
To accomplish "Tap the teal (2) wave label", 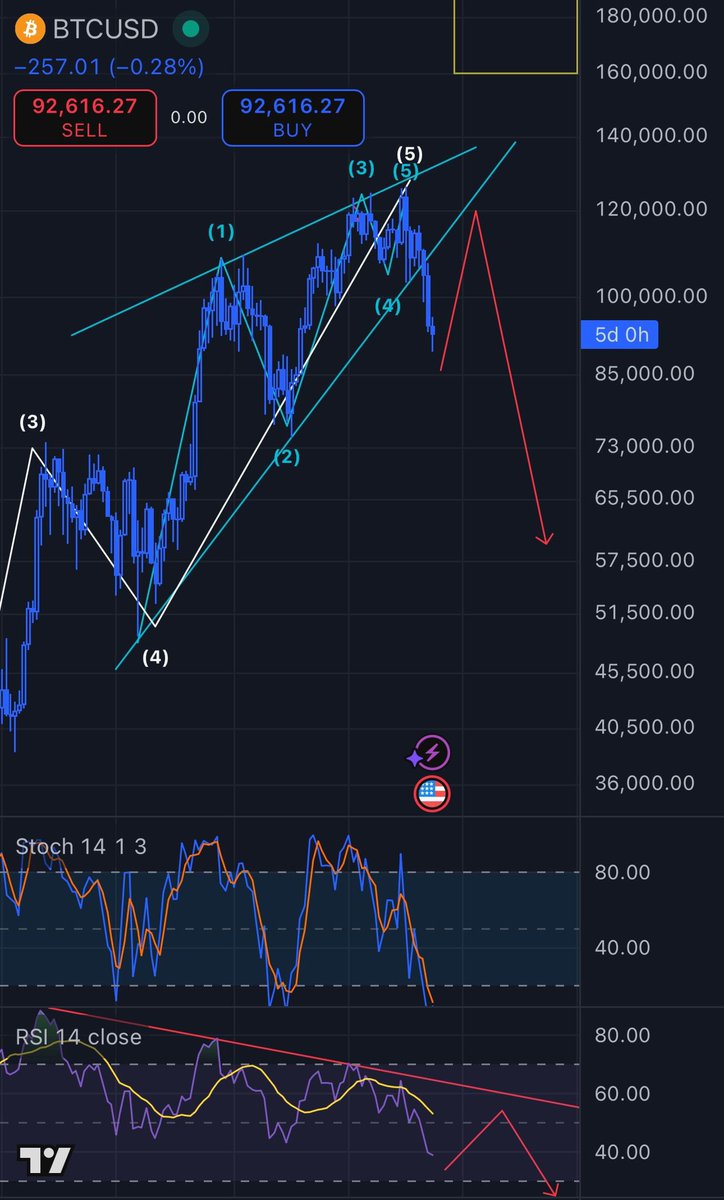I will click(288, 458).
